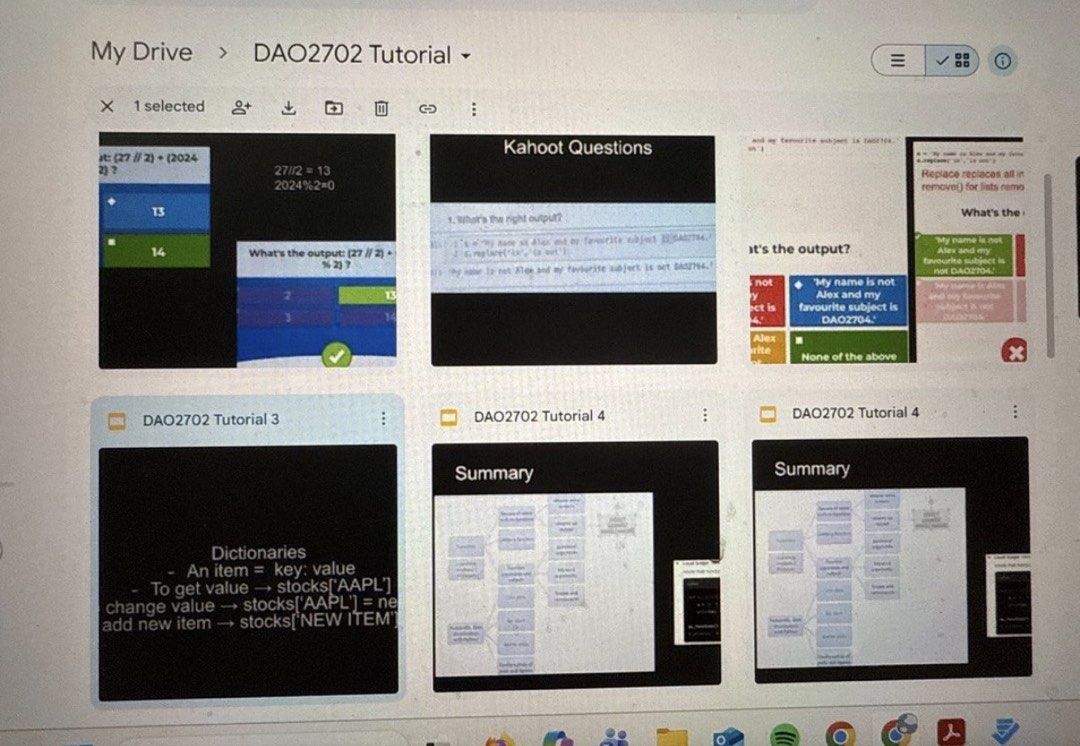
Task: Open Google Chrome from the taskbar
Action: coord(840,734)
